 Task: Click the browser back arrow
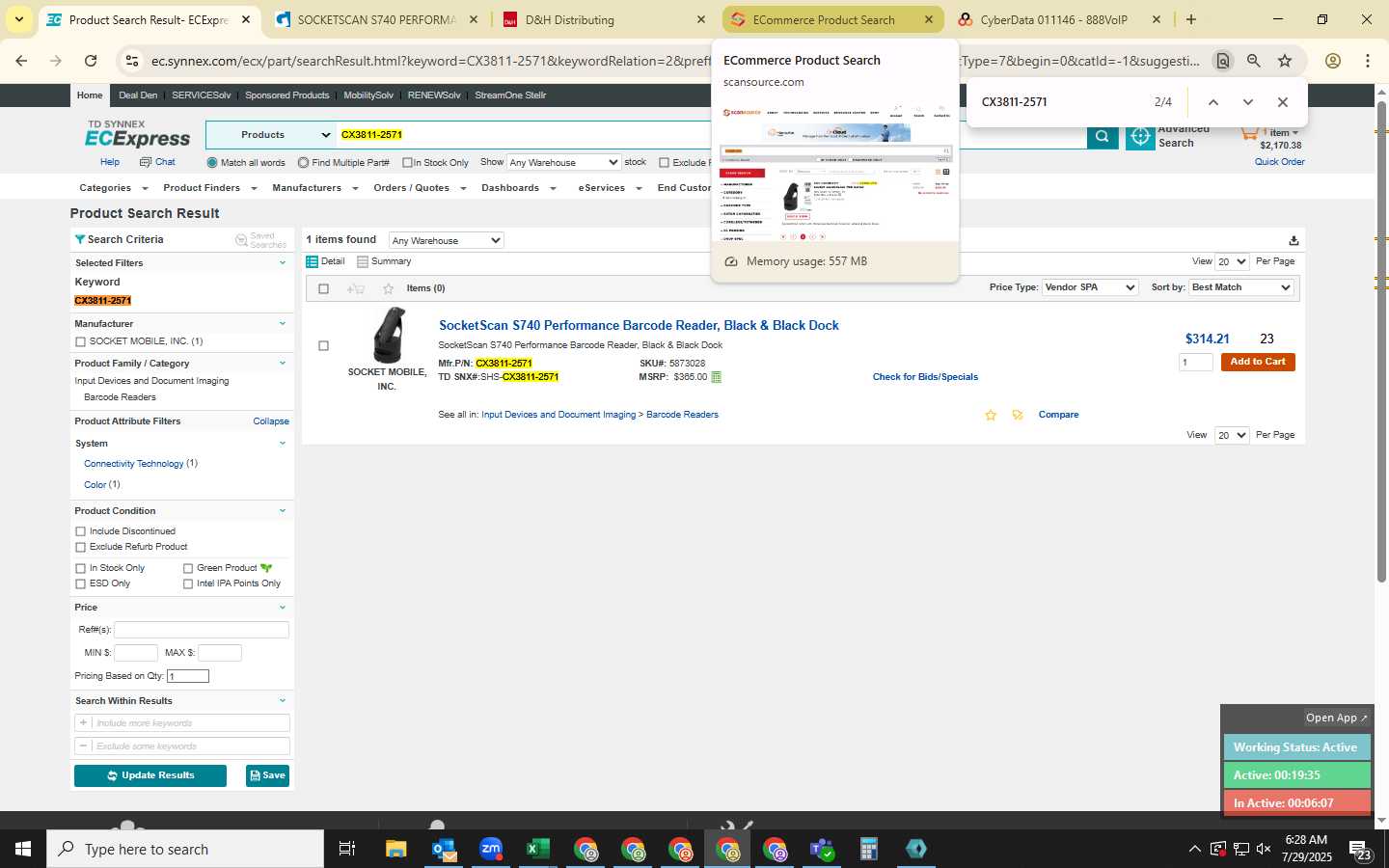tap(21, 61)
